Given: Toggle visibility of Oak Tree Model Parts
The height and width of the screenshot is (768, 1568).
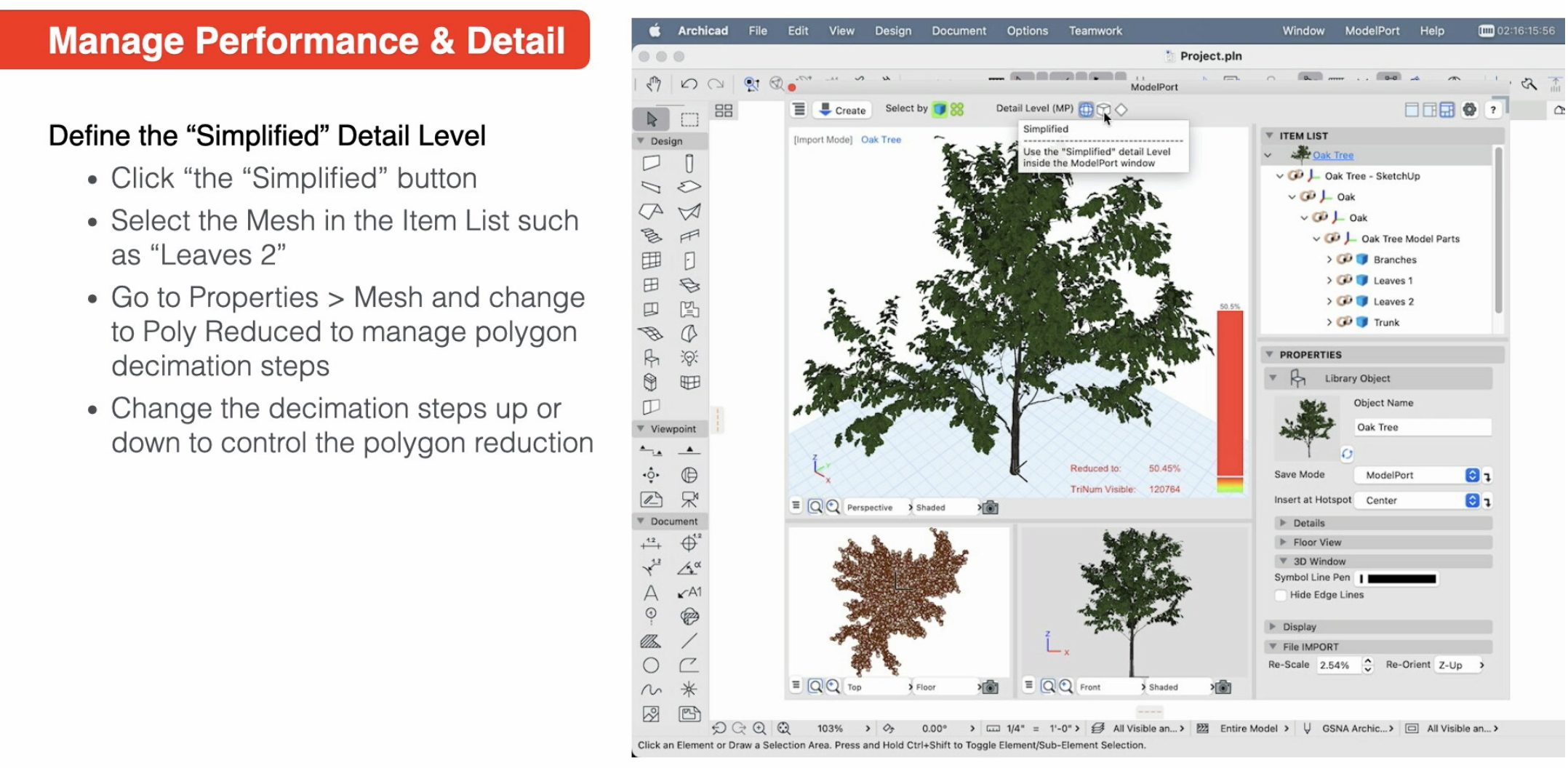Looking at the screenshot, I should pyautogui.click(x=1332, y=238).
